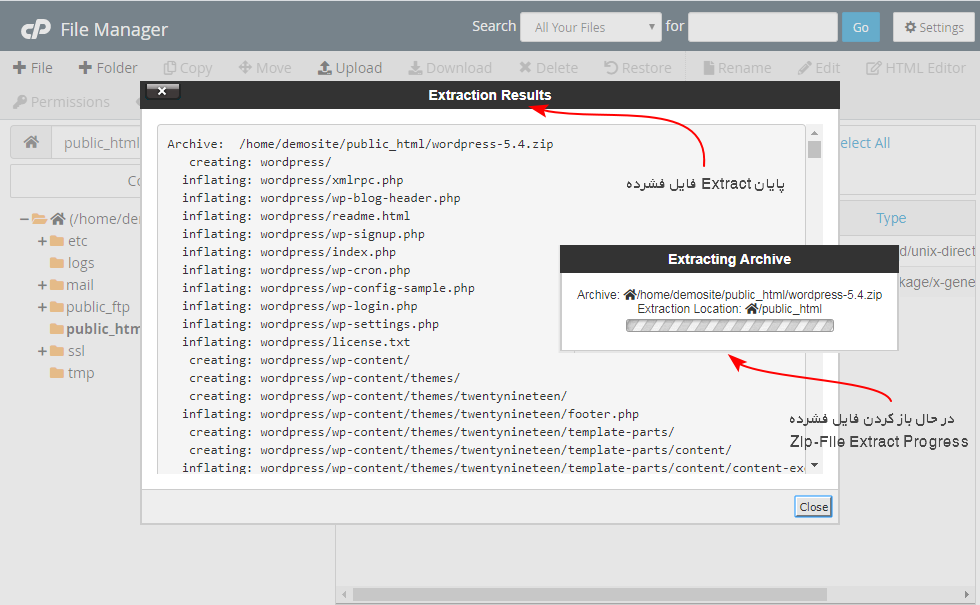Click the wordpress/wp-settings.php log line
Screen dimensions: 980x605
(311, 324)
